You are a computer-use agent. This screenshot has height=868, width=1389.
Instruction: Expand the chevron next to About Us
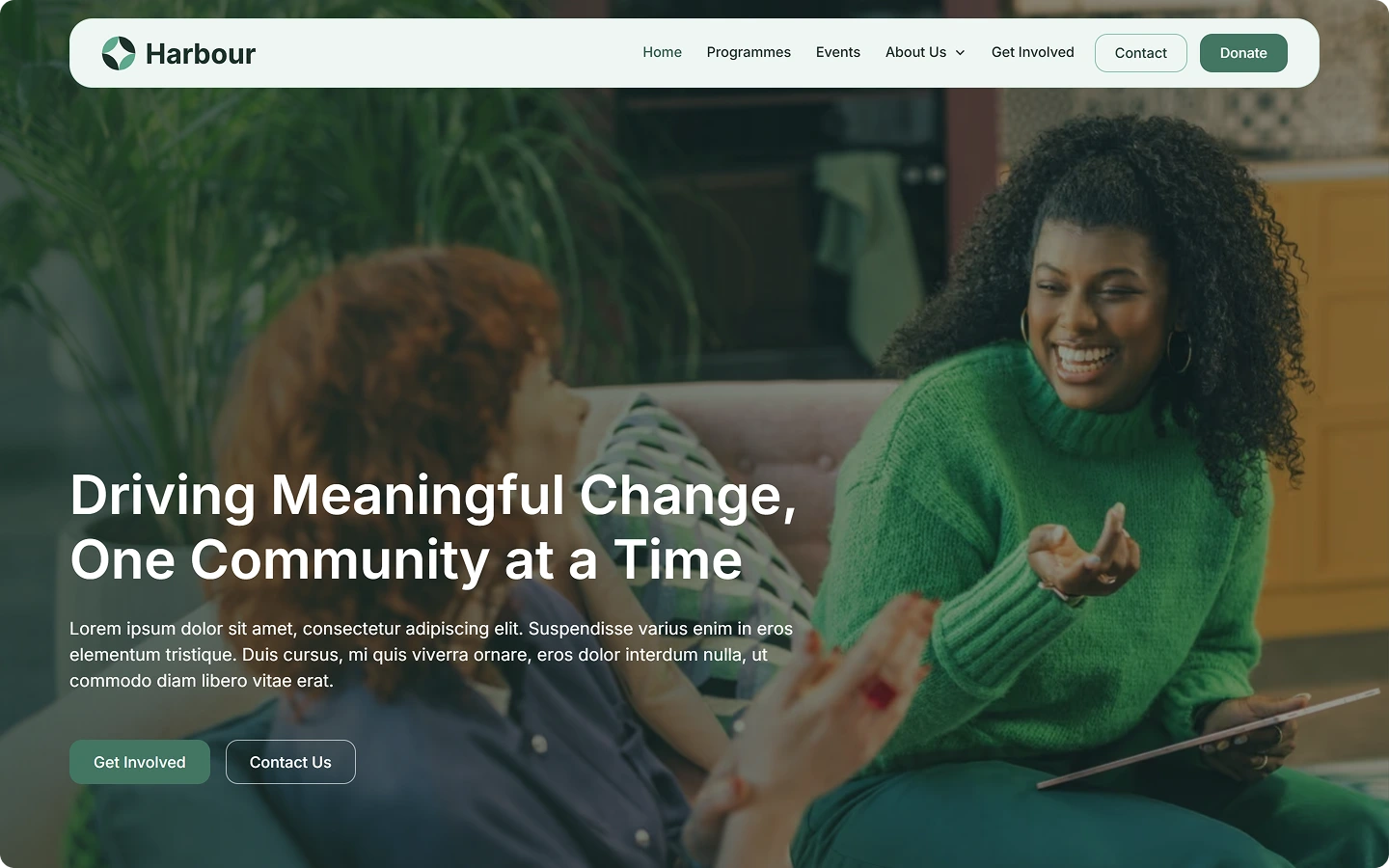(960, 53)
